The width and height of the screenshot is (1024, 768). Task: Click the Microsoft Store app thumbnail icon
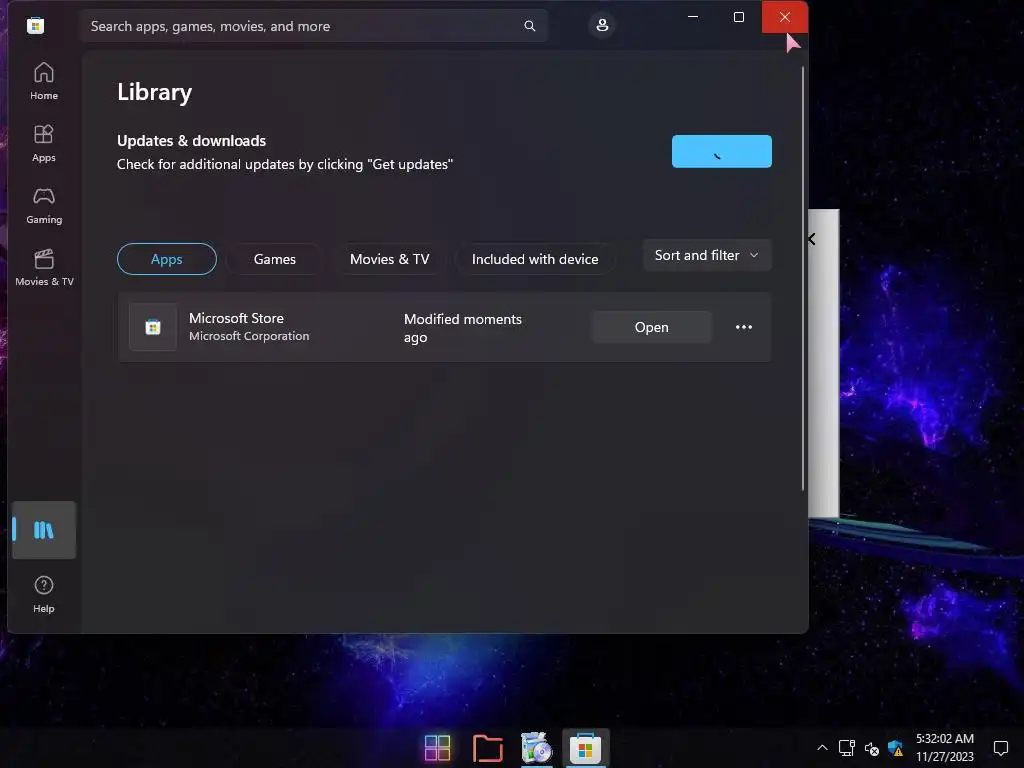point(153,327)
